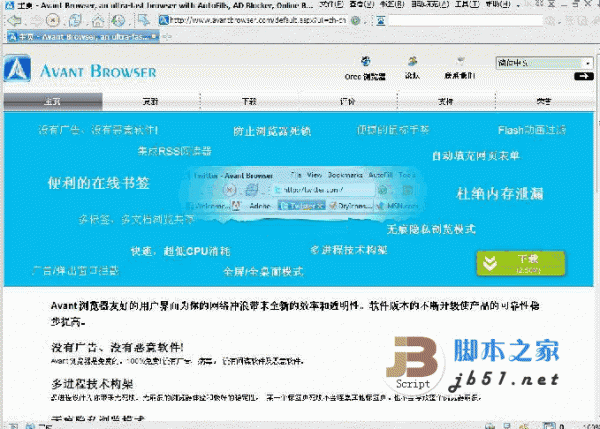Click the green 下载 download button
600x429 pixels.
coord(521,263)
